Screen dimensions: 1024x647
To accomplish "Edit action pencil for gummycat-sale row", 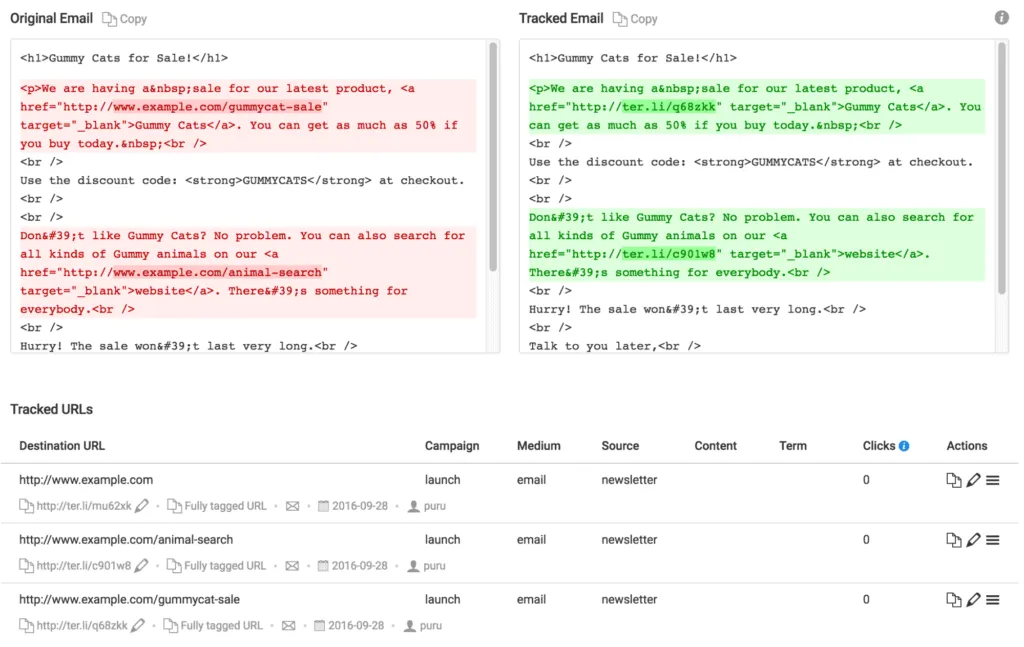I will [973, 600].
